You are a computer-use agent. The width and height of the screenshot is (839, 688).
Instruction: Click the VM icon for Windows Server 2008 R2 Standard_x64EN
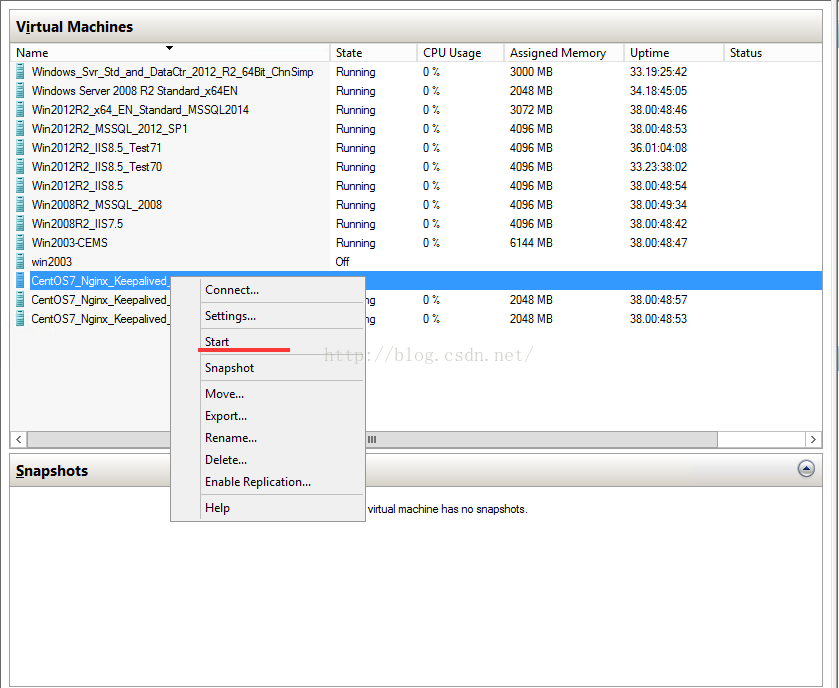[x=20, y=90]
